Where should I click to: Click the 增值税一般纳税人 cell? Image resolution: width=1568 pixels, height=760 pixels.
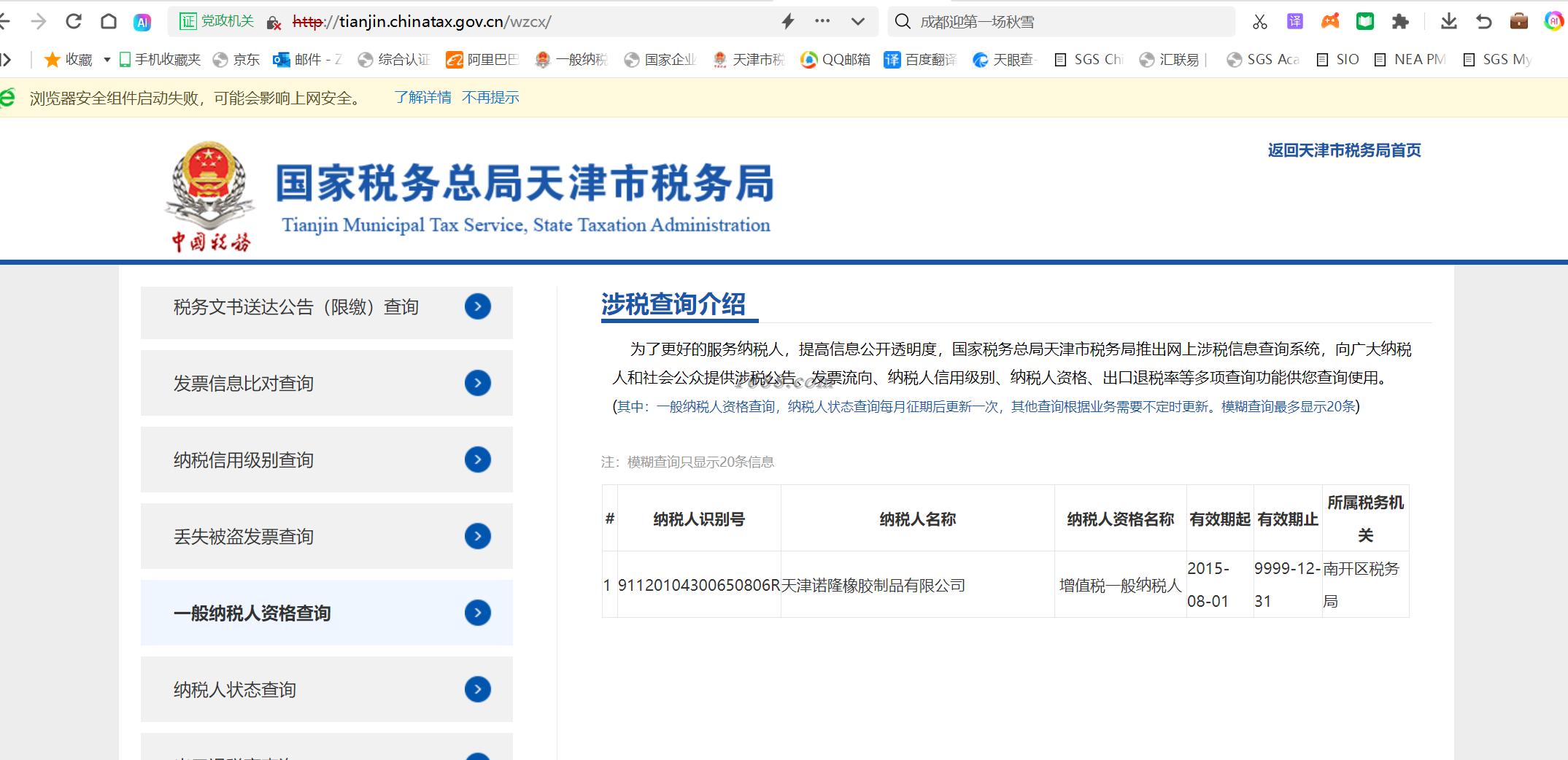[1120, 585]
